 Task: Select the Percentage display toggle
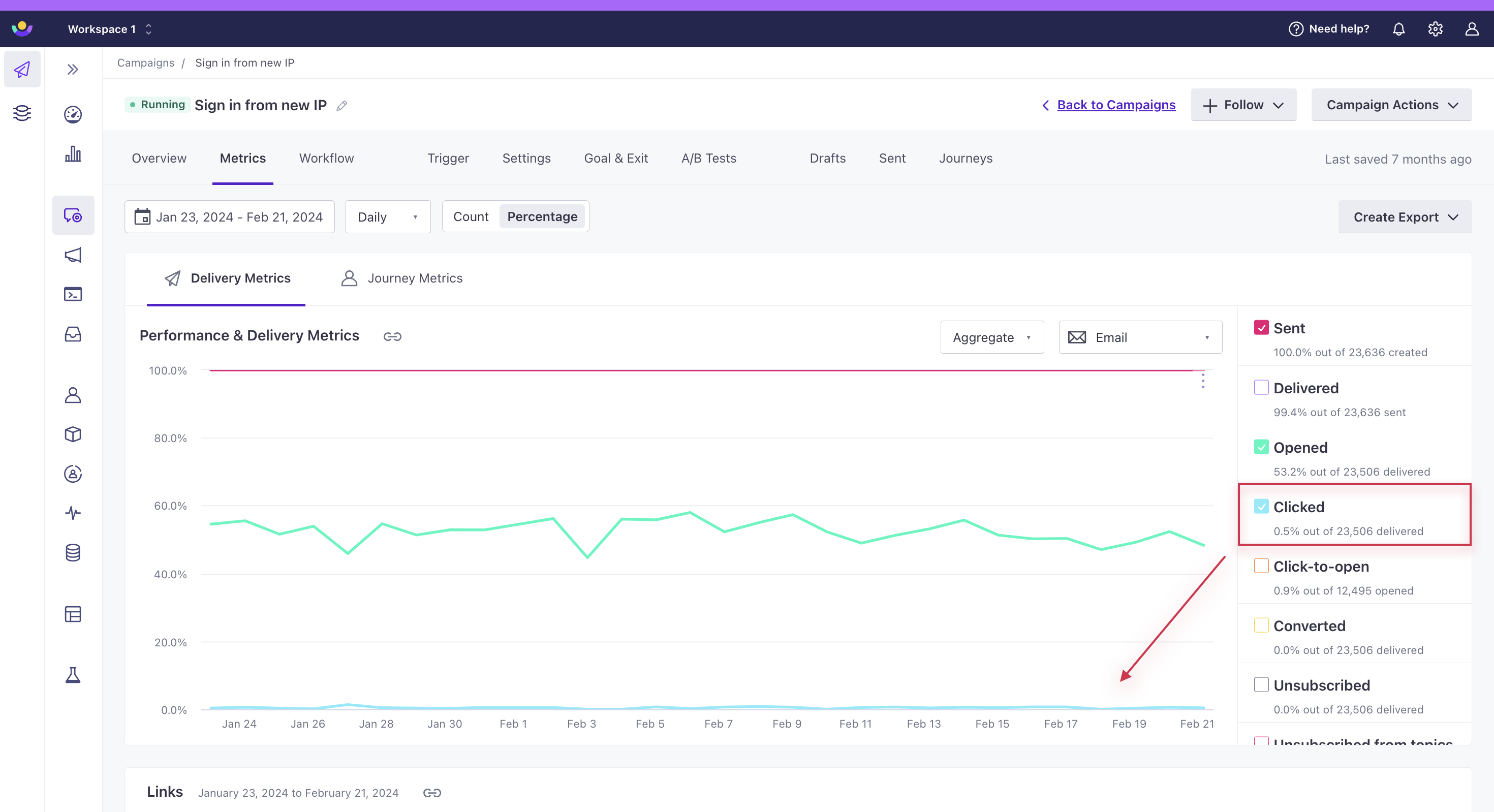(x=542, y=216)
